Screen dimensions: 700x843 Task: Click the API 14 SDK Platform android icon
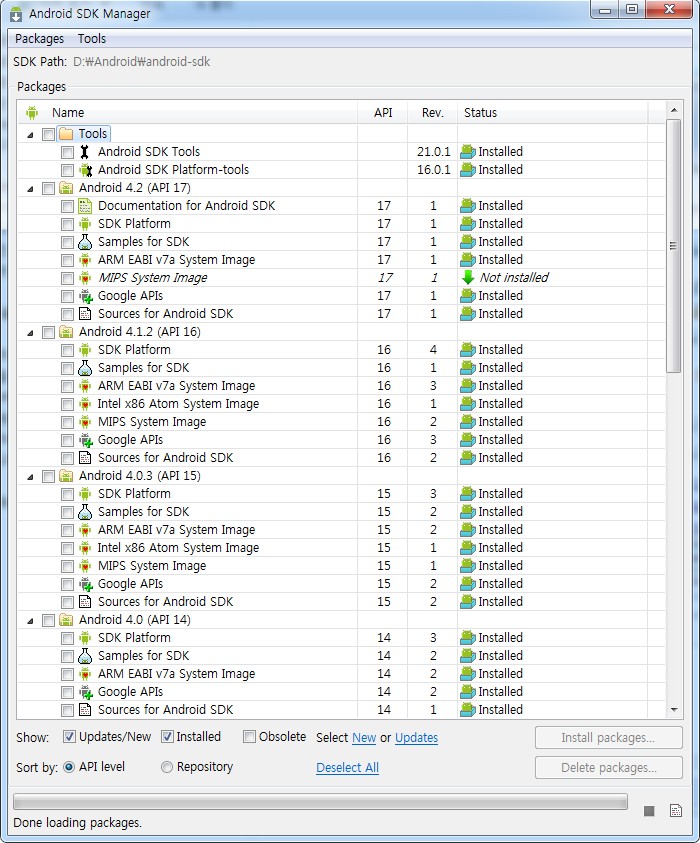coord(85,638)
